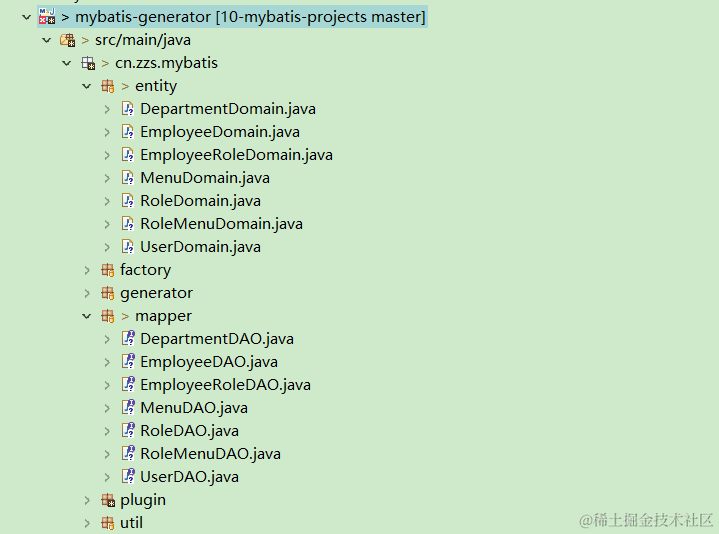The image size is (719, 534).
Task: Select UserDomain.java file name
Action: coord(200,247)
